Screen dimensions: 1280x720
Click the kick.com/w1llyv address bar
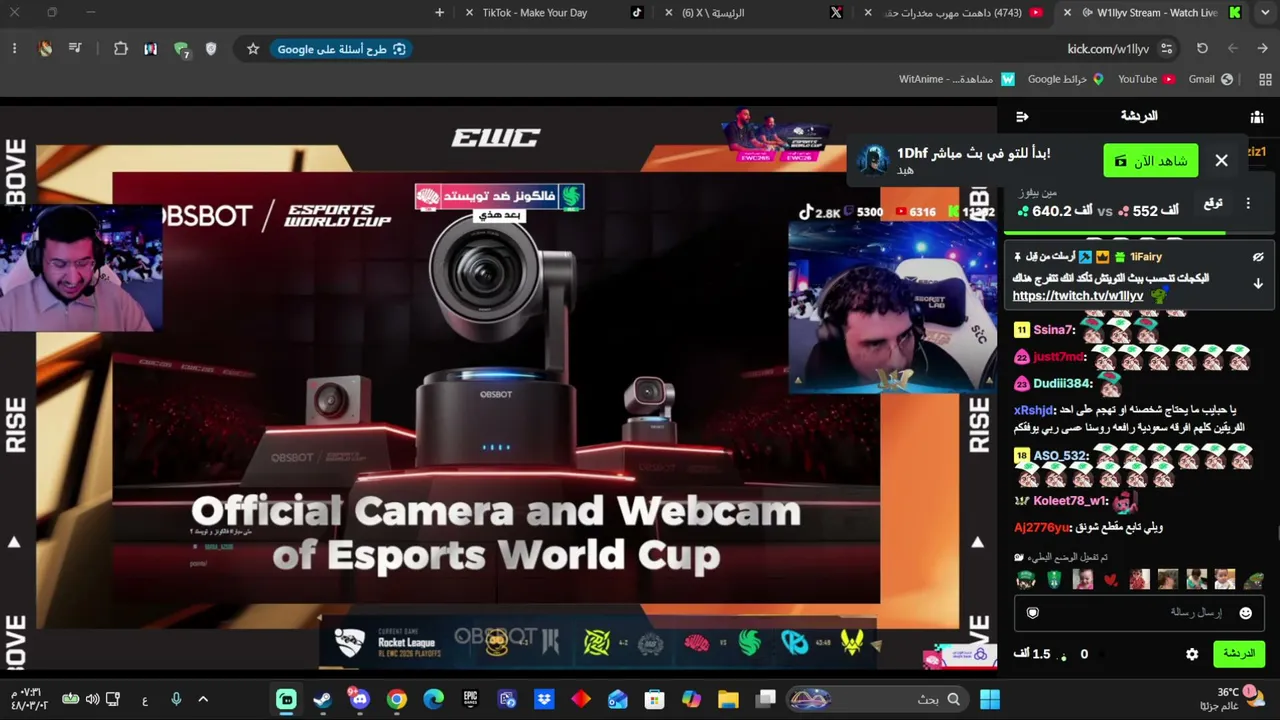[1108, 49]
